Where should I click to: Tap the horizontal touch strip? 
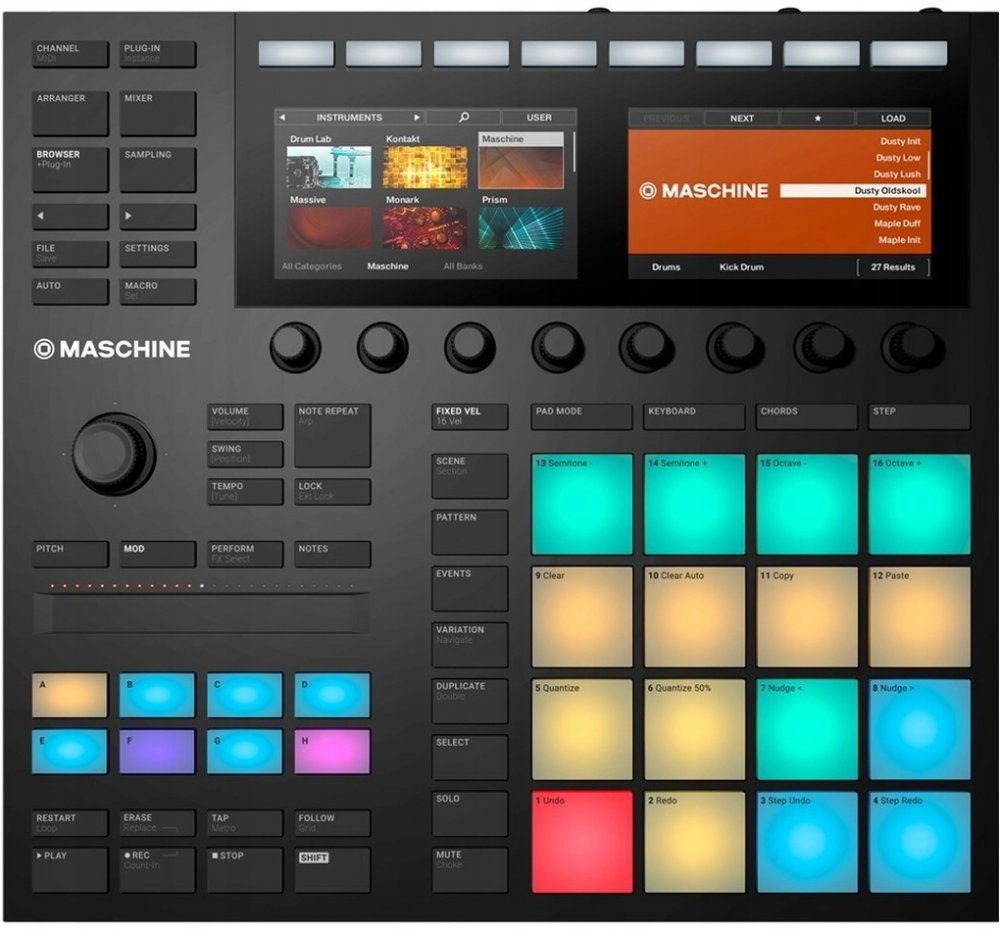tap(201, 612)
